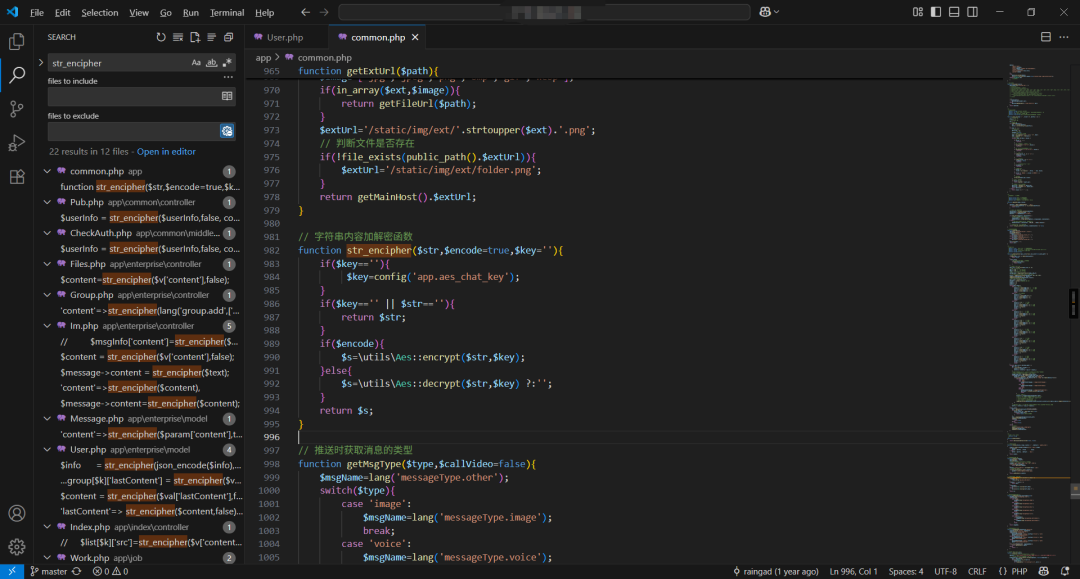Open the Terminal menu
The width and height of the screenshot is (1080, 579).
pyautogui.click(x=226, y=13)
